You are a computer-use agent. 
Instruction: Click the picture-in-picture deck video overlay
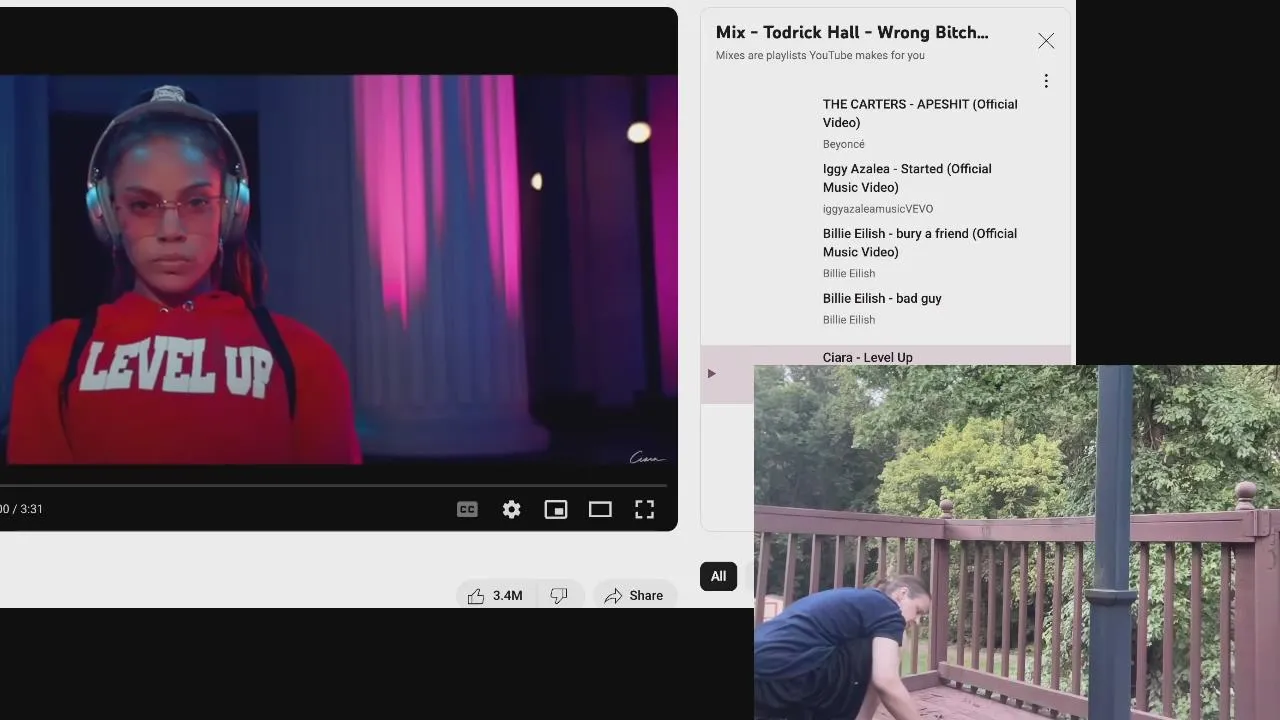(1017, 542)
